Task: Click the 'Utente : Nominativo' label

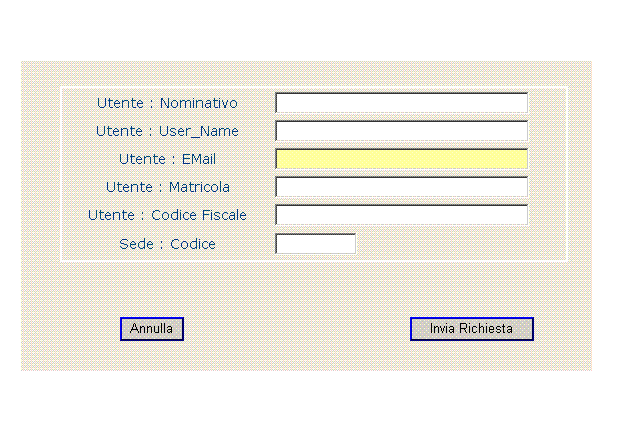Action: [x=167, y=103]
